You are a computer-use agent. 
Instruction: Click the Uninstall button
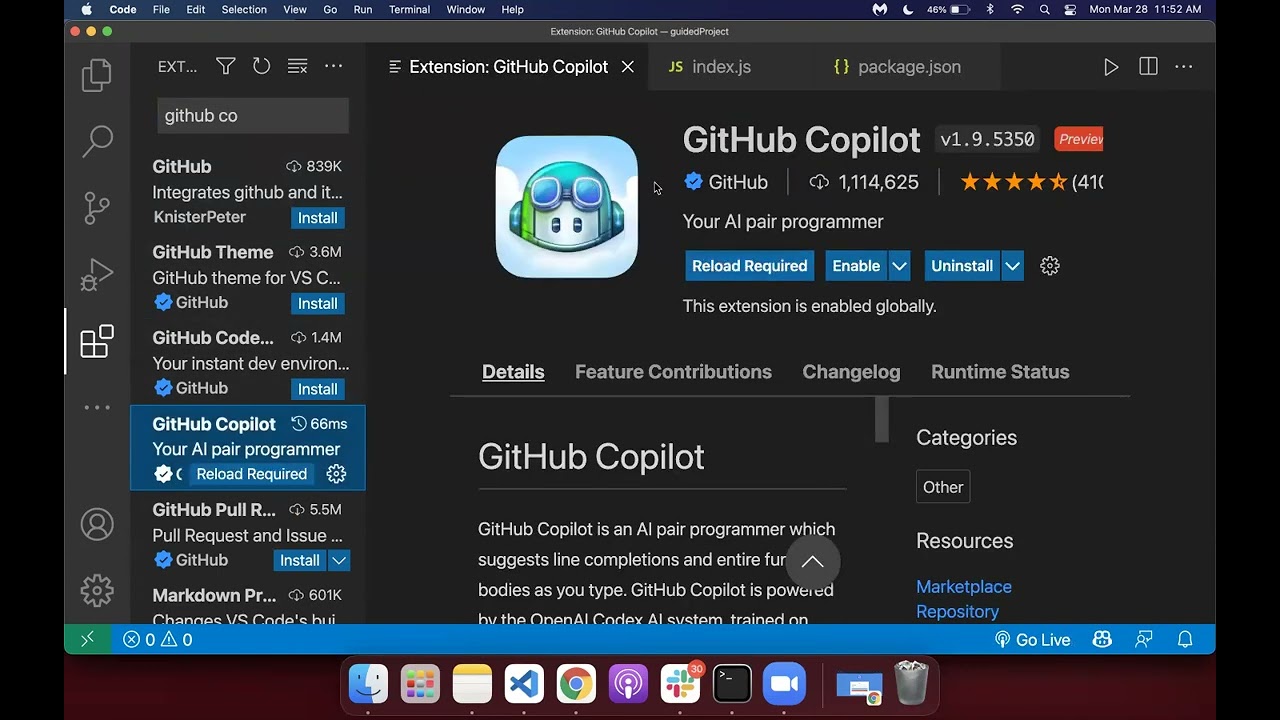[962, 266]
